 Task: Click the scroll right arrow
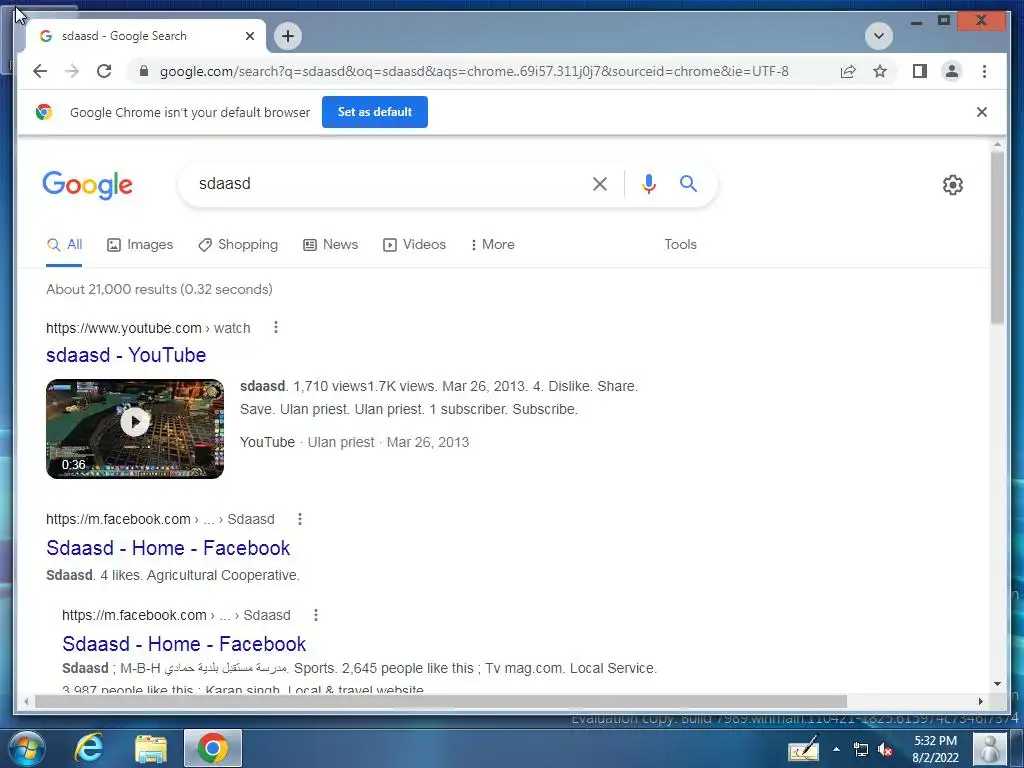pos(981,701)
